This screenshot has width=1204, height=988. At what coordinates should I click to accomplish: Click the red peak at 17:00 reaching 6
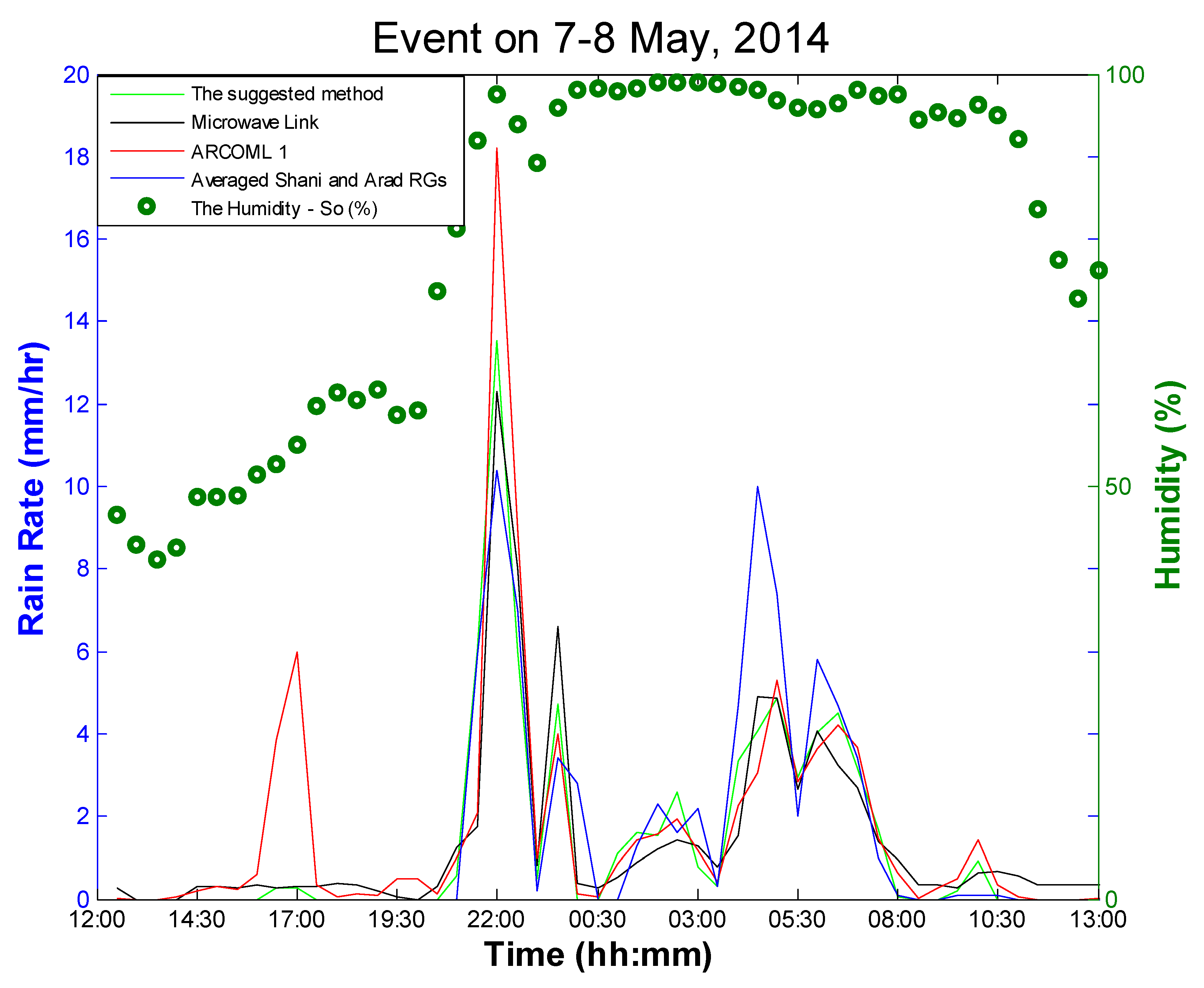click(x=297, y=654)
